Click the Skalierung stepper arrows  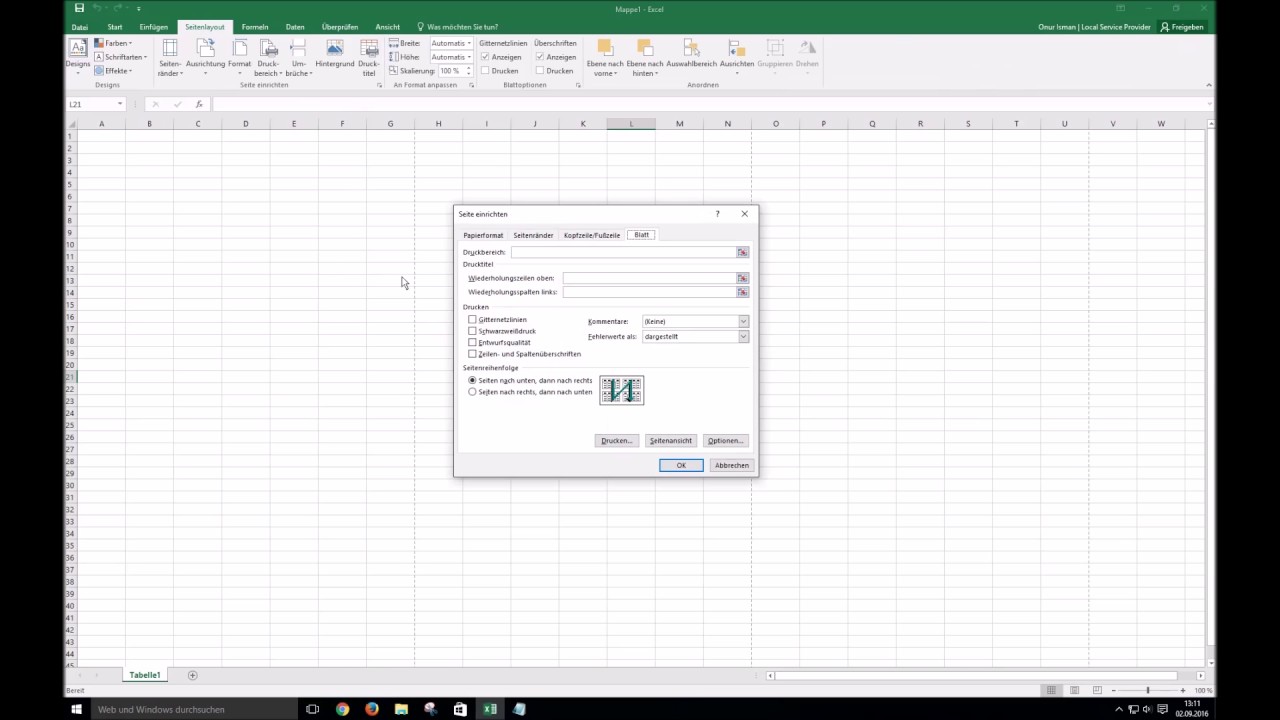[x=468, y=71]
